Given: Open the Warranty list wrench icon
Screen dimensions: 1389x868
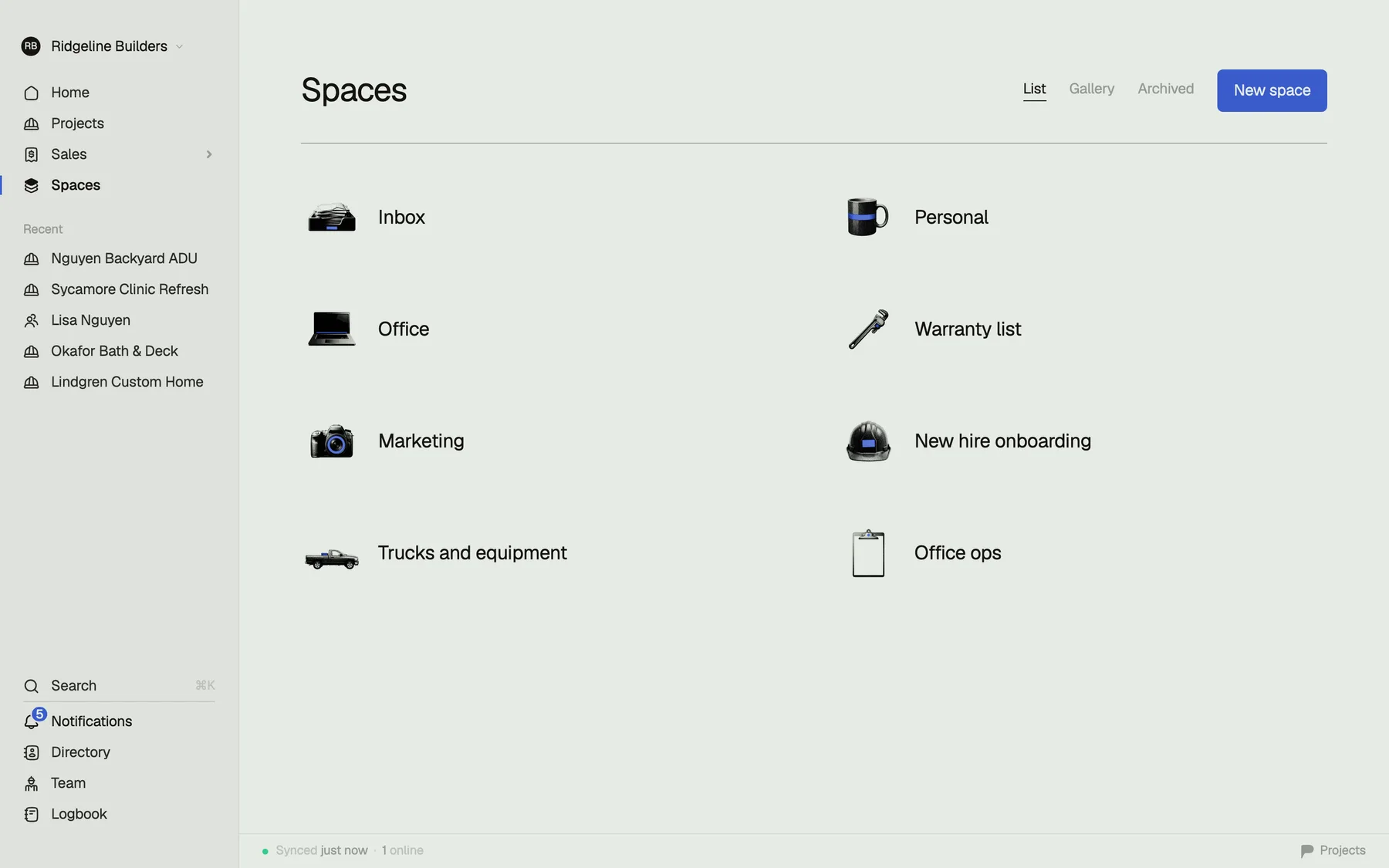Looking at the screenshot, I should [868, 329].
